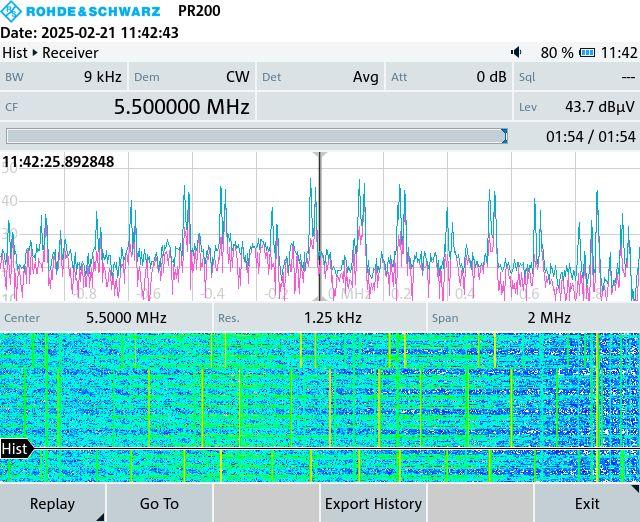Open the Replay softkey menu
Screen dimensions: 640x522
coord(53,503)
